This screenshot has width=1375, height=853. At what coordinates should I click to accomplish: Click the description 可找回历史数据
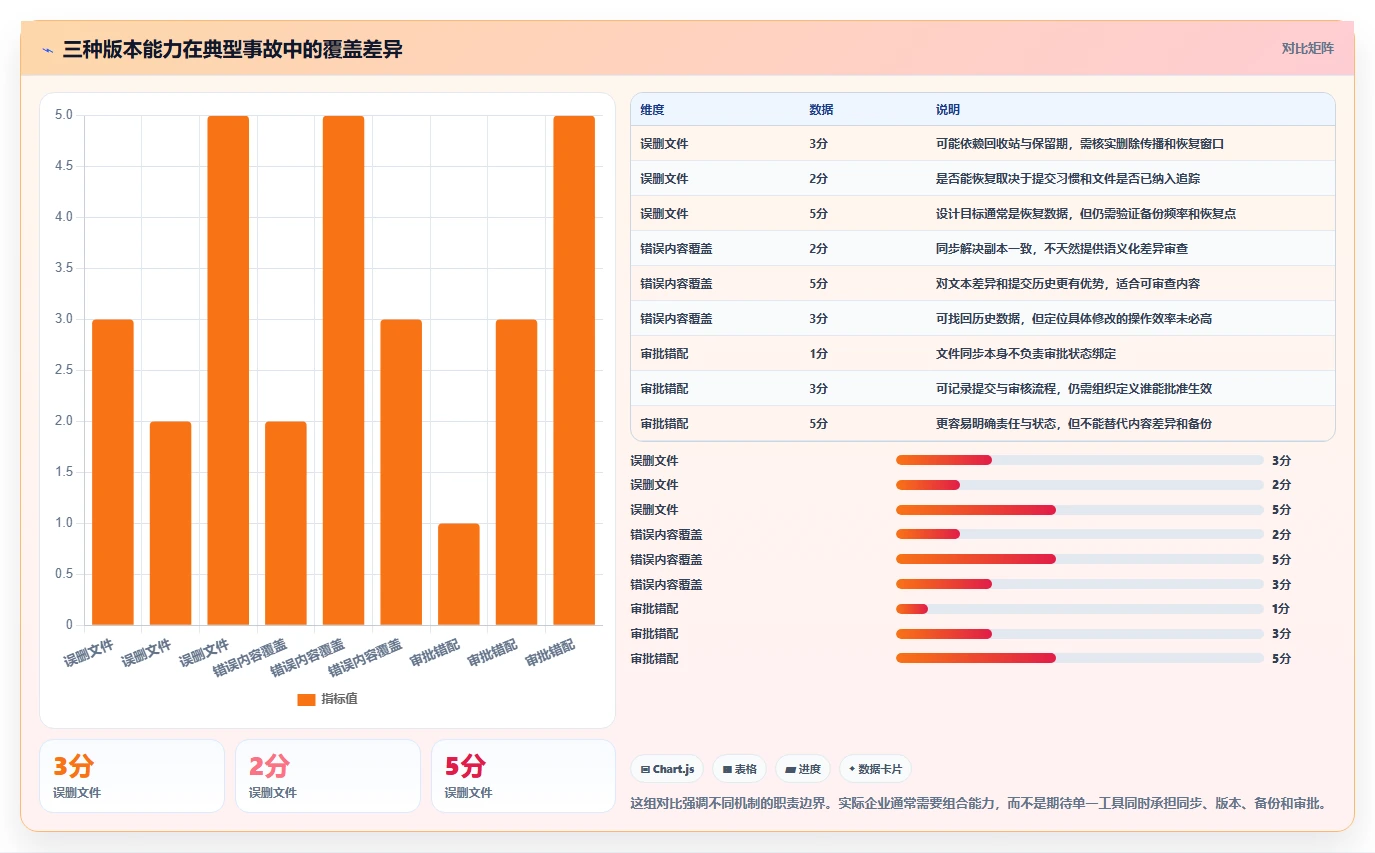tap(1075, 319)
